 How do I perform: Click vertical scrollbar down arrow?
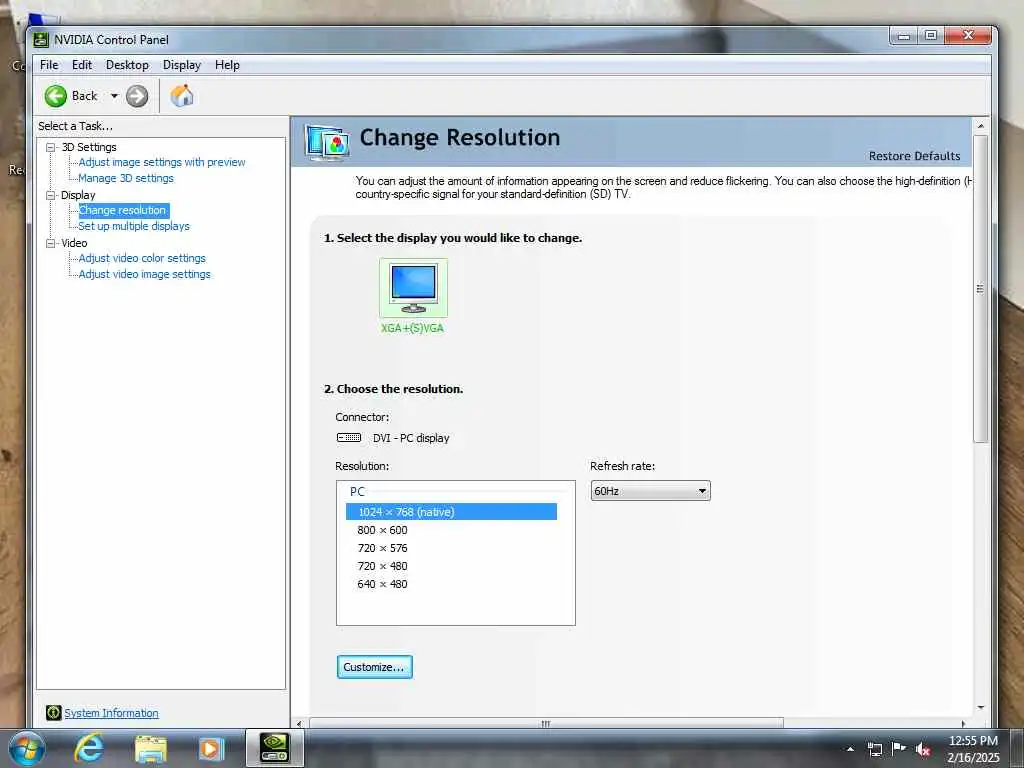coord(980,707)
